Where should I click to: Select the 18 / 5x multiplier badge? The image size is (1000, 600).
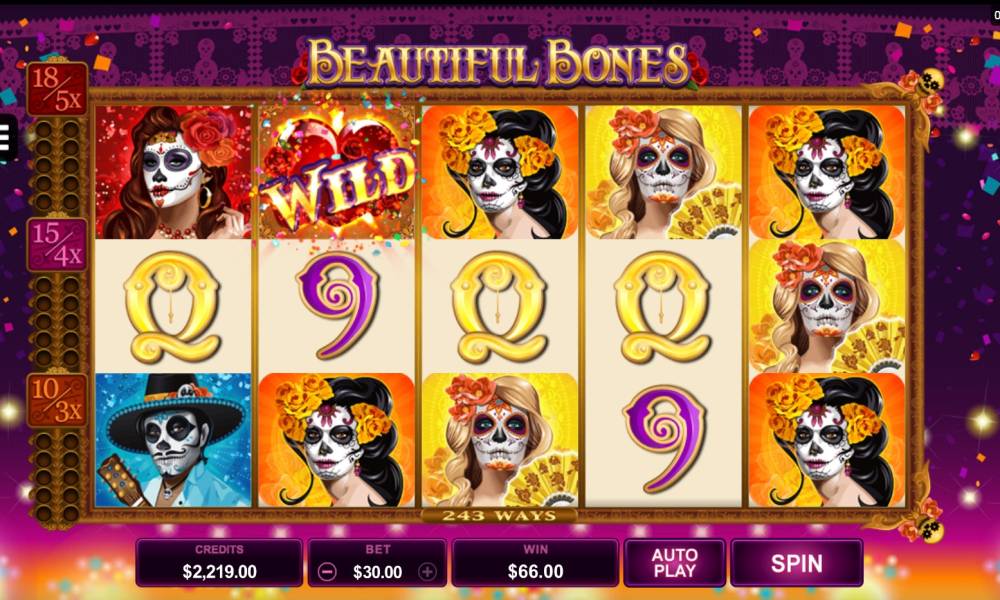(x=57, y=89)
